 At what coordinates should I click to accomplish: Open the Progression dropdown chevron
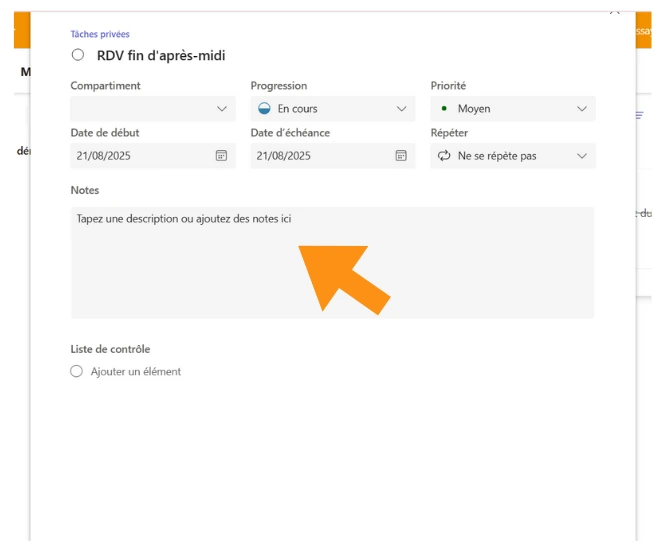[x=402, y=109]
